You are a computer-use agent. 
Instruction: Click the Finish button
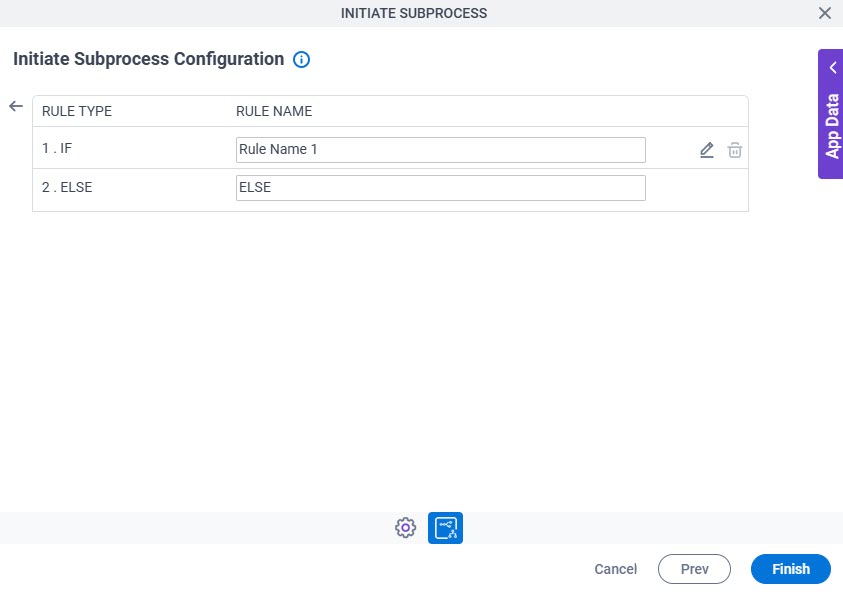pos(790,569)
